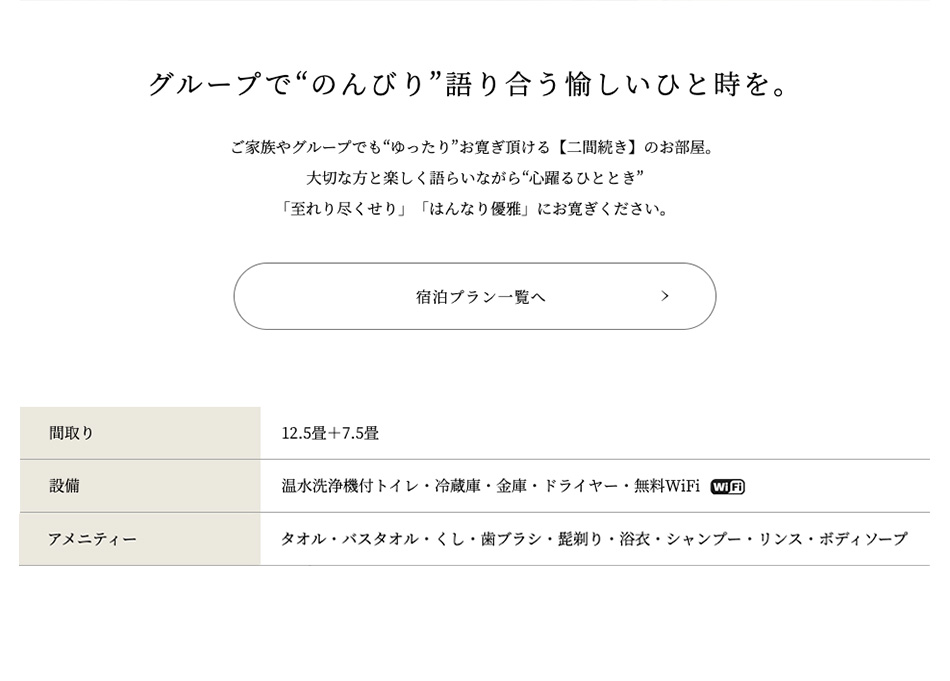Click the 温水洗浄機付トイレ equipment text
The image size is (950, 681).
[x=350, y=486]
